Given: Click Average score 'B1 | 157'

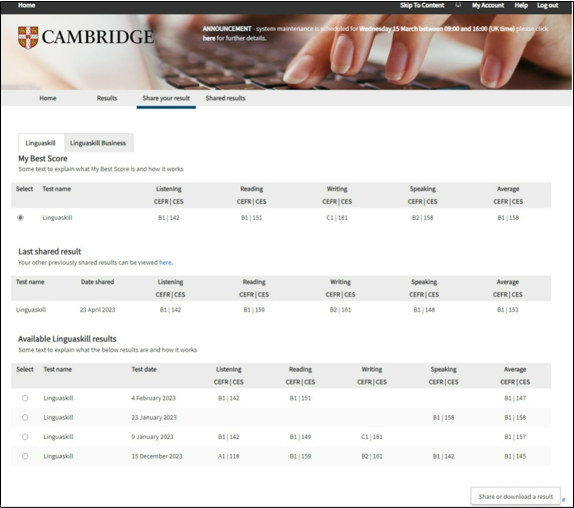Looking at the screenshot, I should (x=515, y=437).
